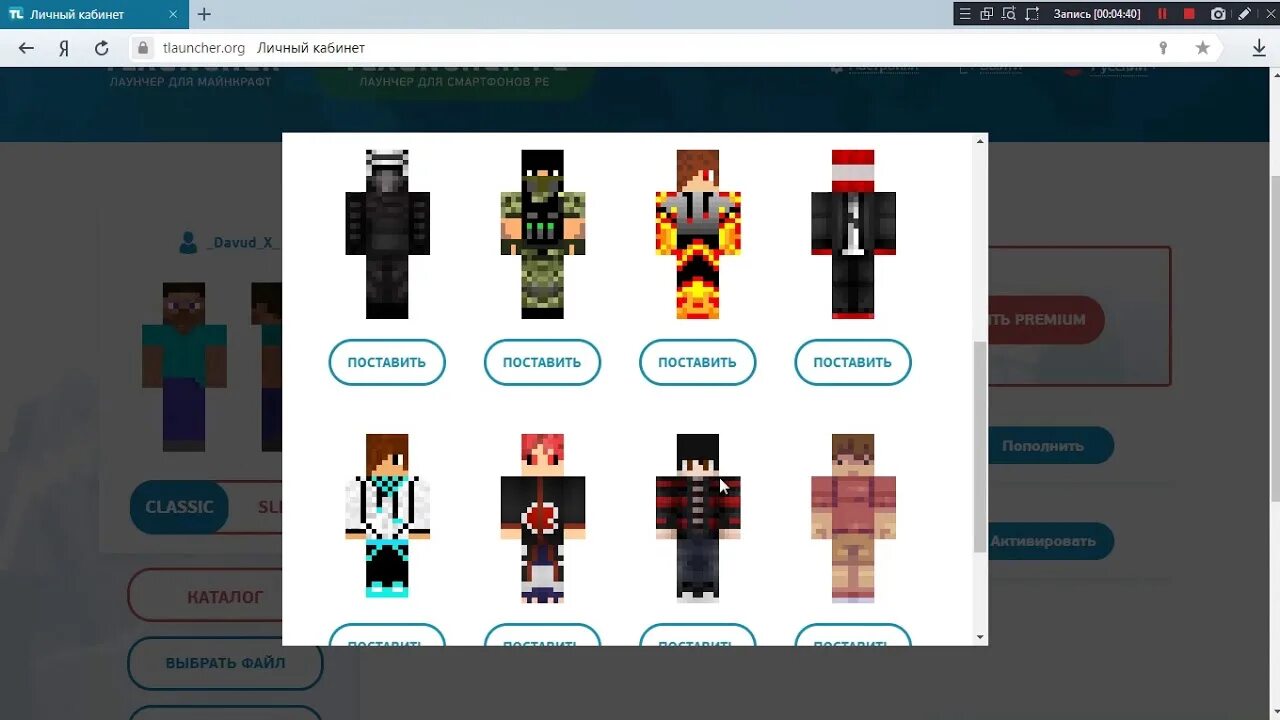Screen dimensions: 1280x720
Task: Open saved passwords key icon
Action: pyautogui.click(x=1163, y=48)
